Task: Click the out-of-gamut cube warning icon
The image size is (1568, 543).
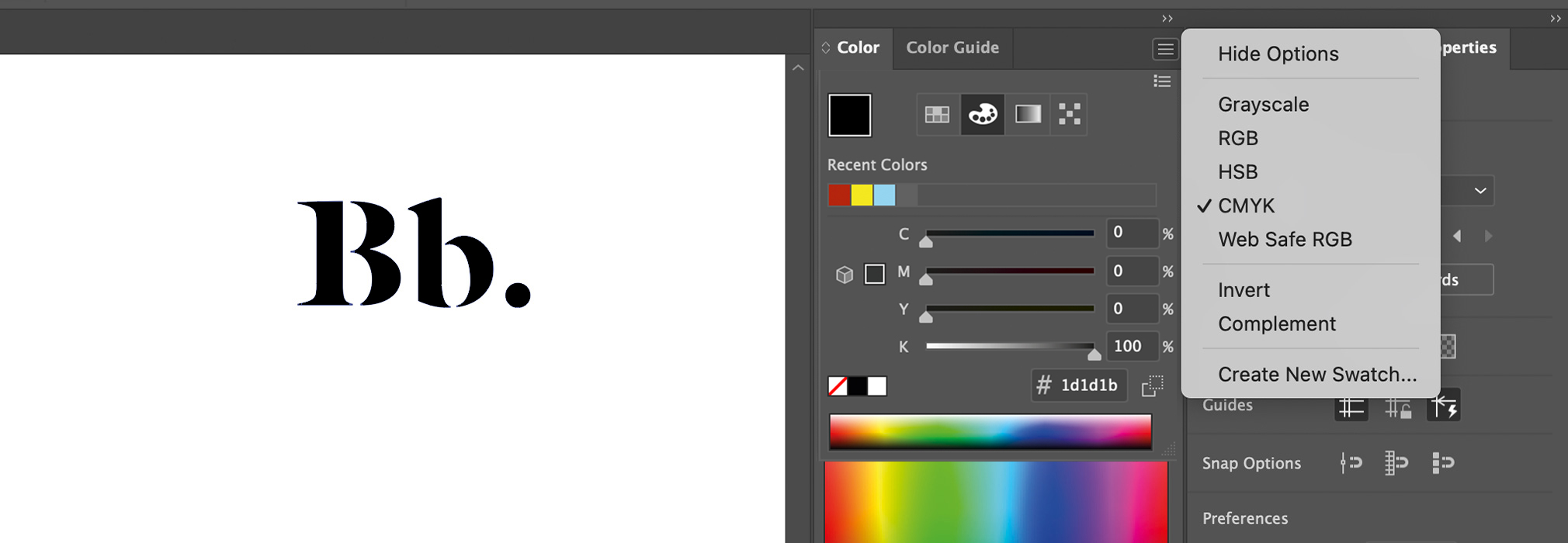Action: (845, 275)
